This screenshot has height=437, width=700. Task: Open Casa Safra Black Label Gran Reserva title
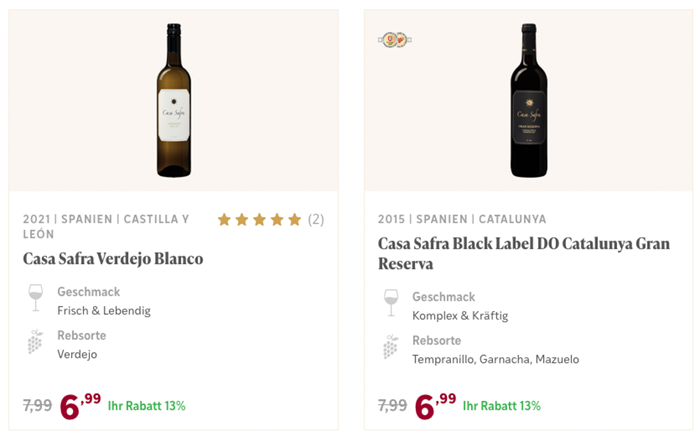523,255
